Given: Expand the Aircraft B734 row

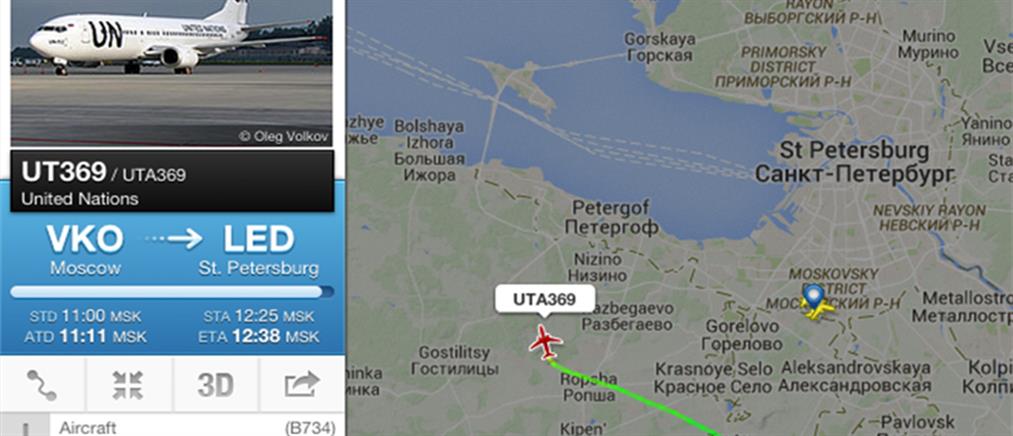Looking at the screenshot, I should [x=172, y=426].
